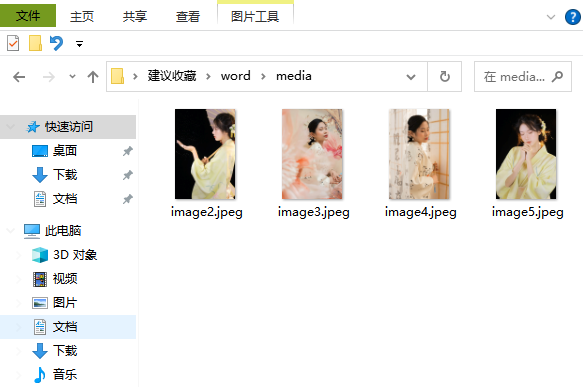583x387 pixels.
Task: Collapse the 快速访问 tree node
Action: click(10, 127)
